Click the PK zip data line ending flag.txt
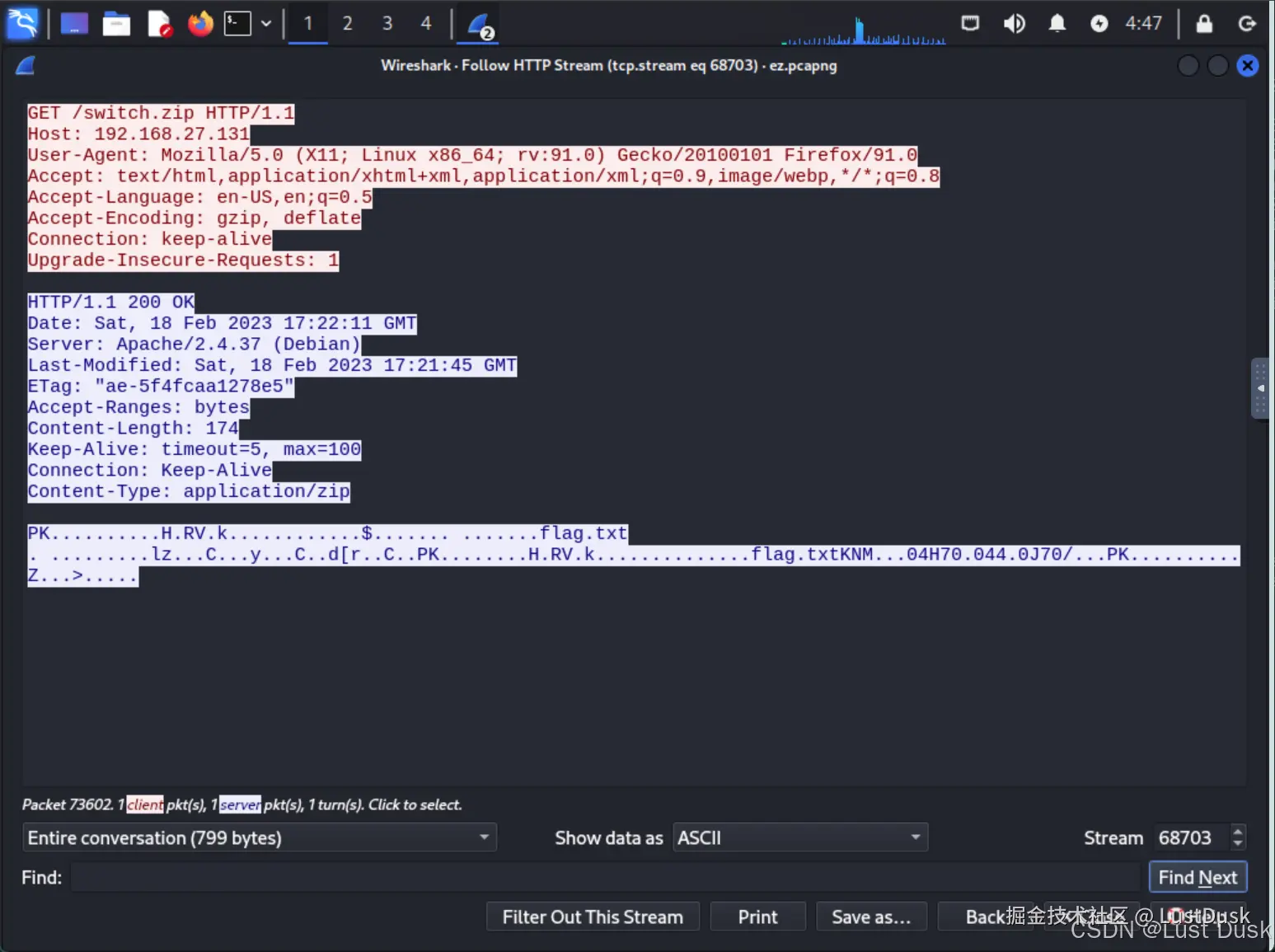 [328, 534]
